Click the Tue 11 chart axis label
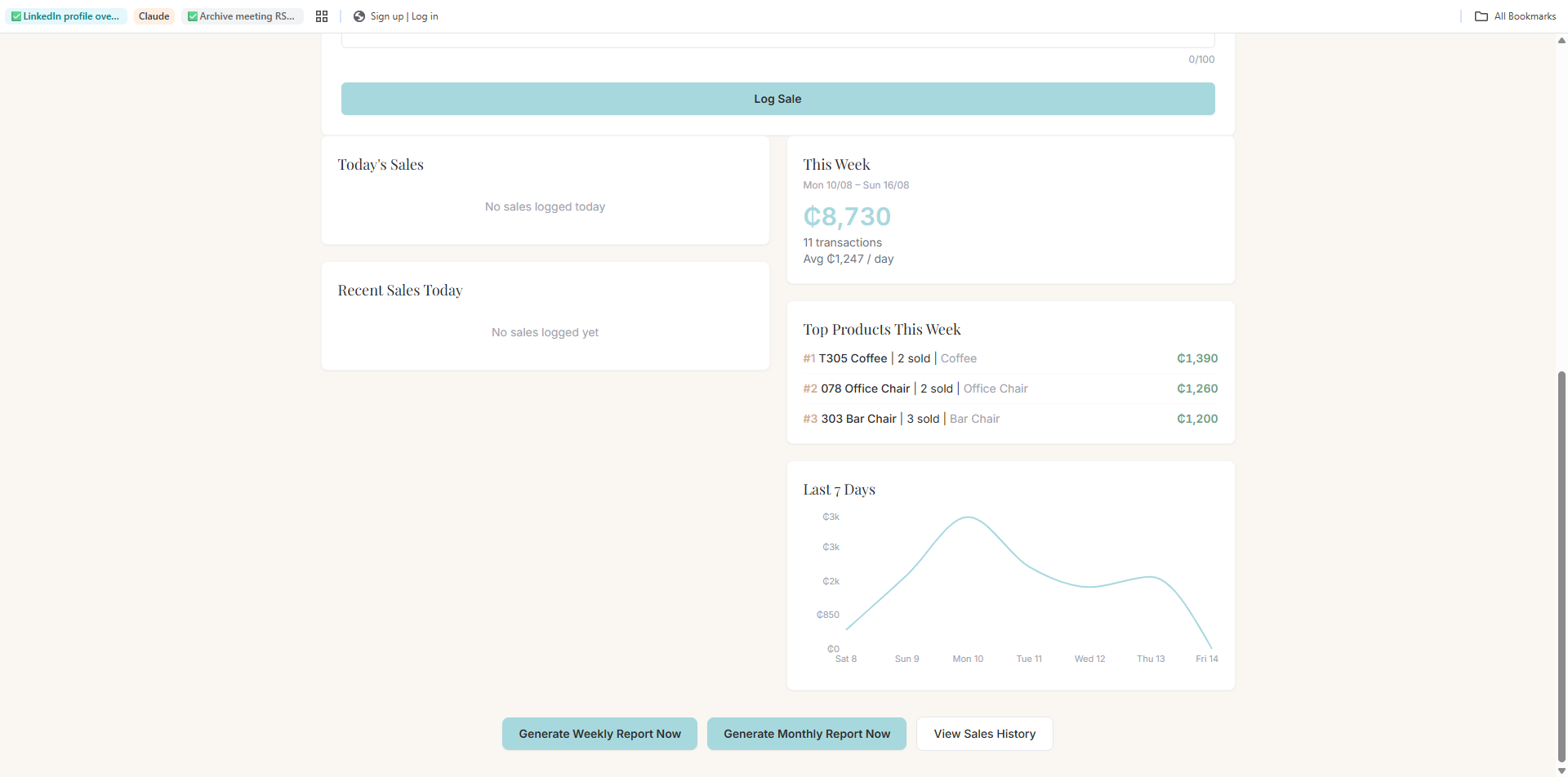 (x=1029, y=659)
